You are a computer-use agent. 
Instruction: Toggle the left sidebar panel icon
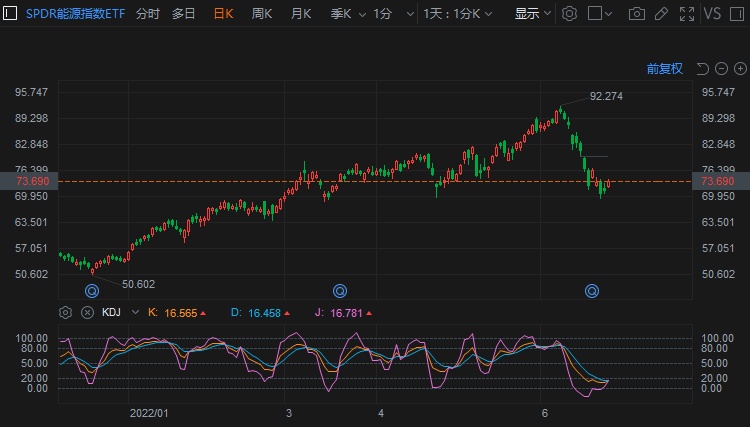click(x=11, y=14)
